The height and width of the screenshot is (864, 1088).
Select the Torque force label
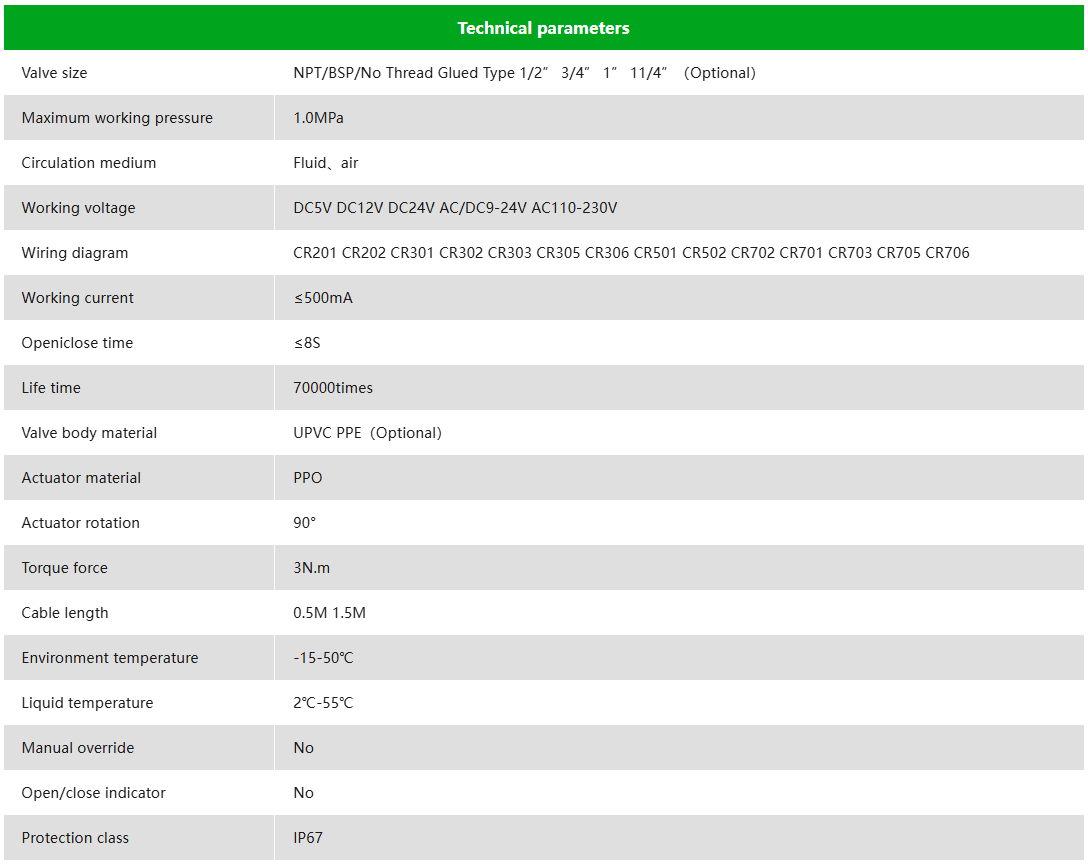pyautogui.click(x=64, y=568)
